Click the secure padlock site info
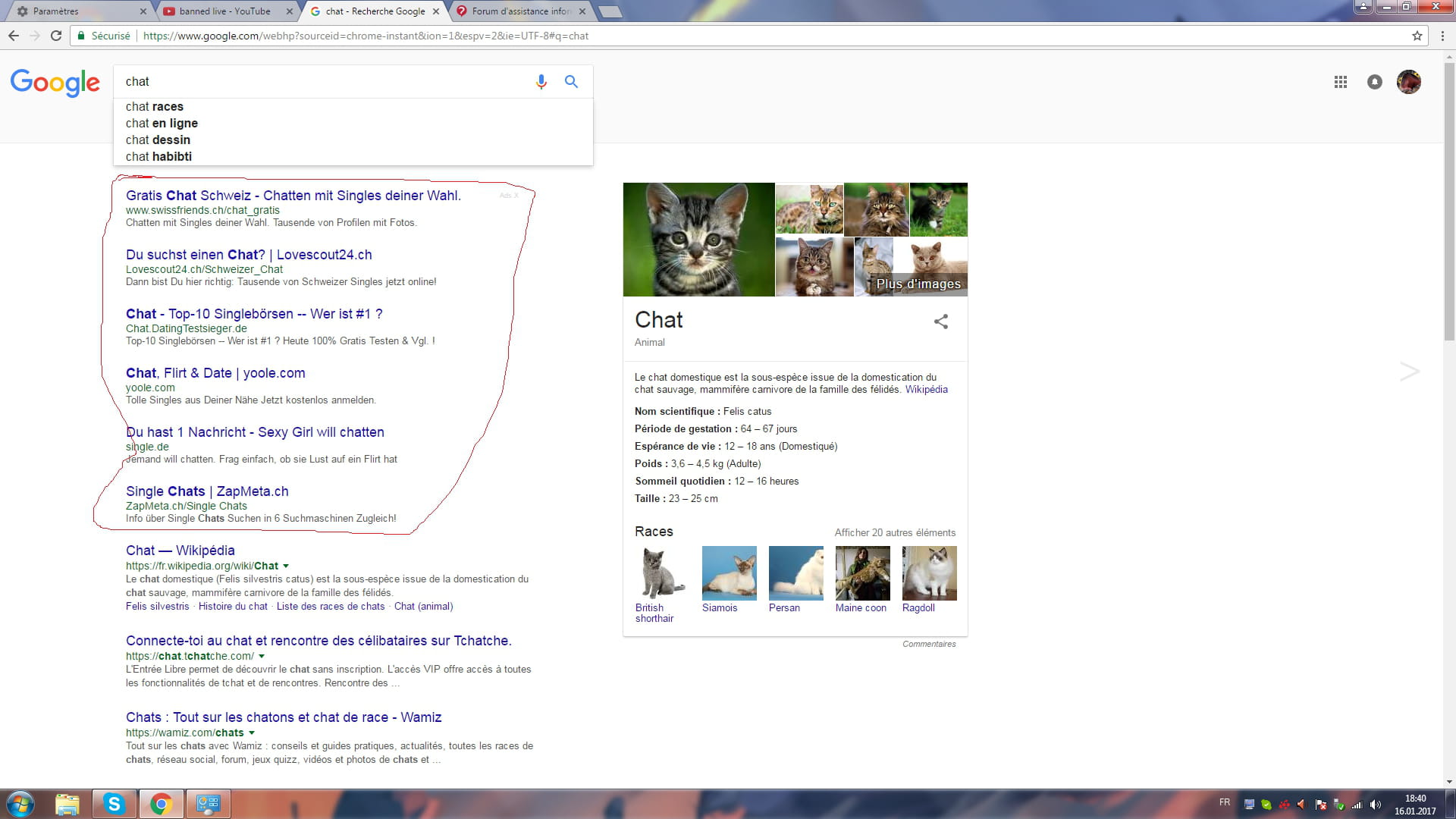Viewport: 1456px width, 819px height. (x=81, y=36)
